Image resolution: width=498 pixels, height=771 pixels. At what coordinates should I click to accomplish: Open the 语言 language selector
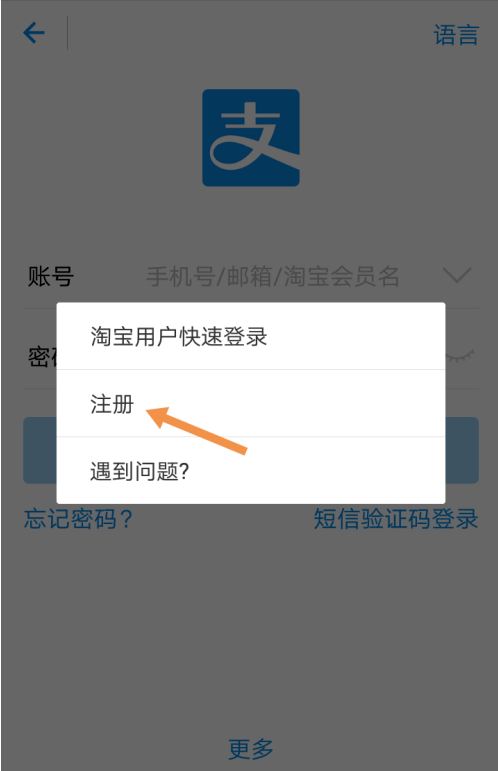pos(456,35)
